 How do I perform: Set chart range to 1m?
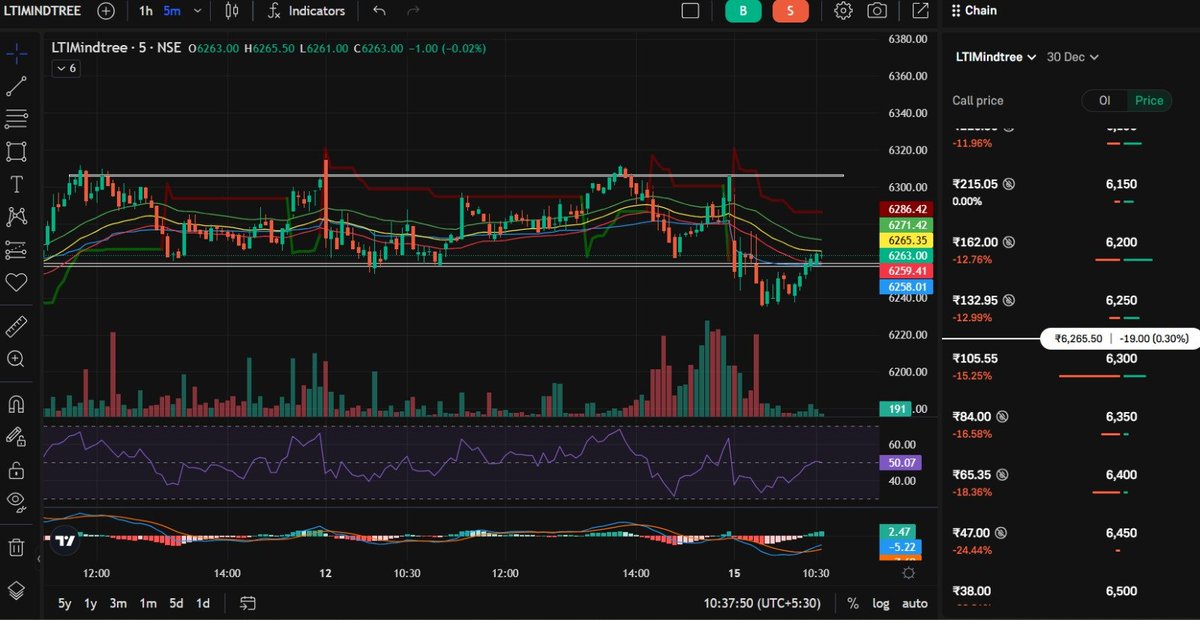coord(147,603)
